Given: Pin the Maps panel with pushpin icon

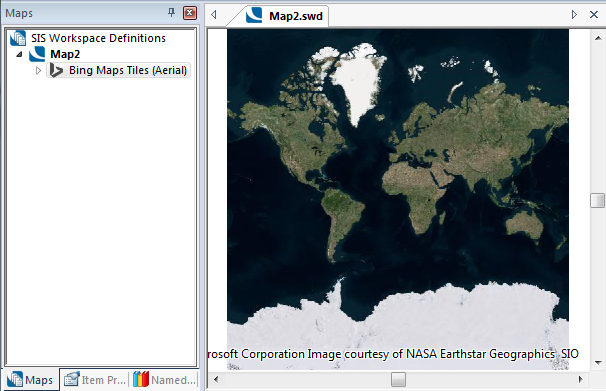Looking at the screenshot, I should [x=171, y=13].
